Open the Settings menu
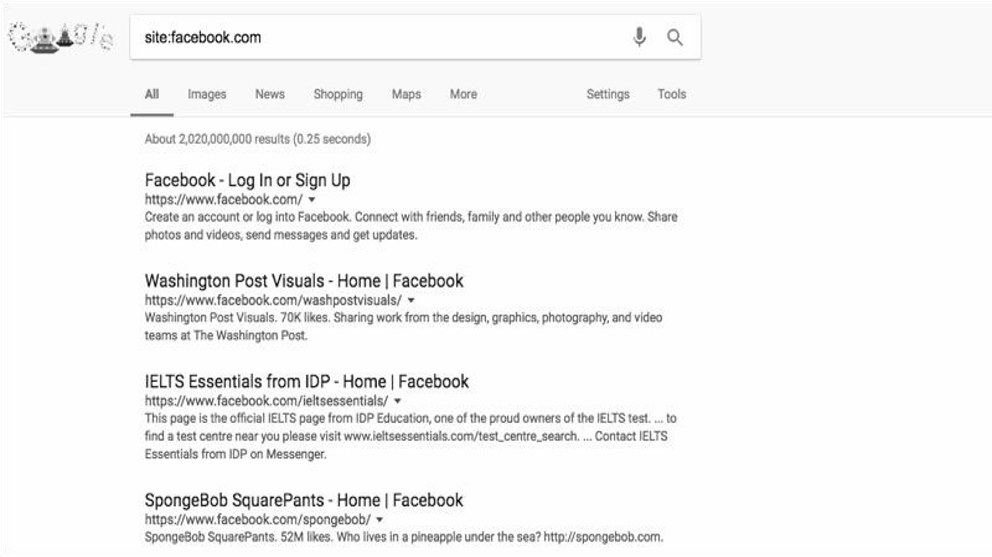The width and height of the screenshot is (992, 557). 608,94
